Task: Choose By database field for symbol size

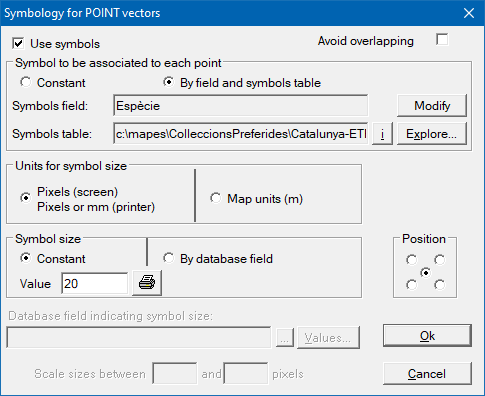Action: [x=169, y=258]
